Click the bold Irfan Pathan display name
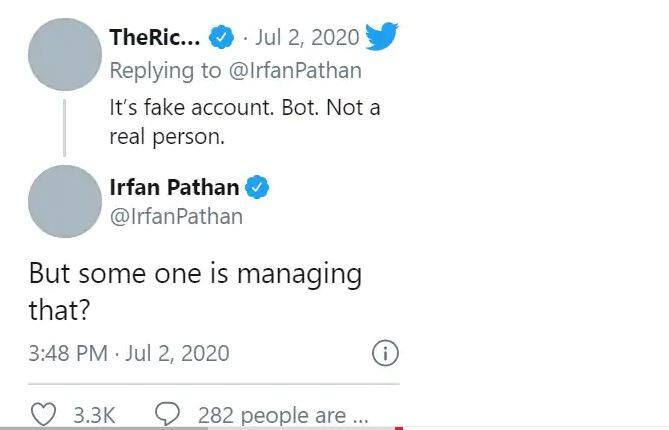Screen dimensions: 669x430 click(176, 187)
